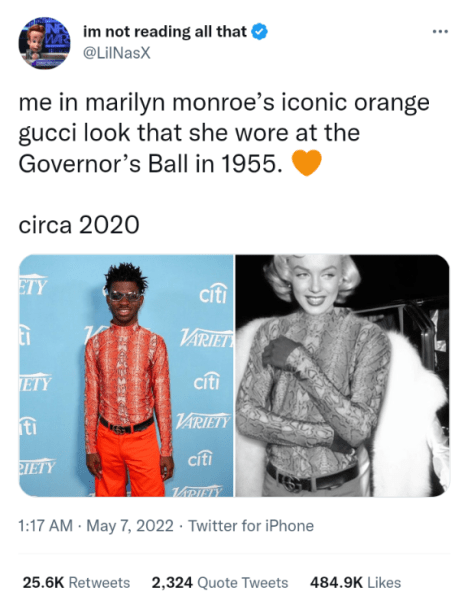The image size is (468, 600).
Task: Open the 2,324 Quote Tweets list
Action: pyautogui.click(x=220, y=582)
